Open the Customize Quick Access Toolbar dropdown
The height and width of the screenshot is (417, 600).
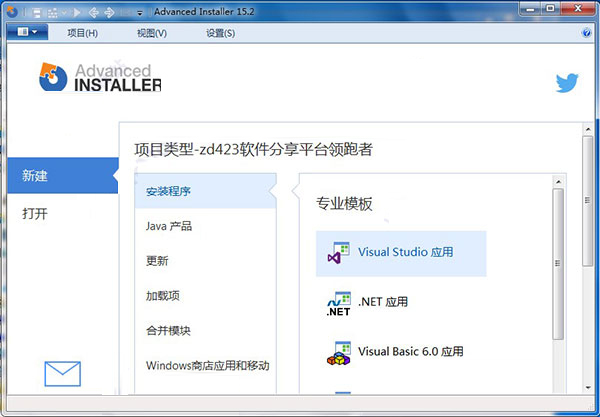pyautogui.click(x=140, y=13)
